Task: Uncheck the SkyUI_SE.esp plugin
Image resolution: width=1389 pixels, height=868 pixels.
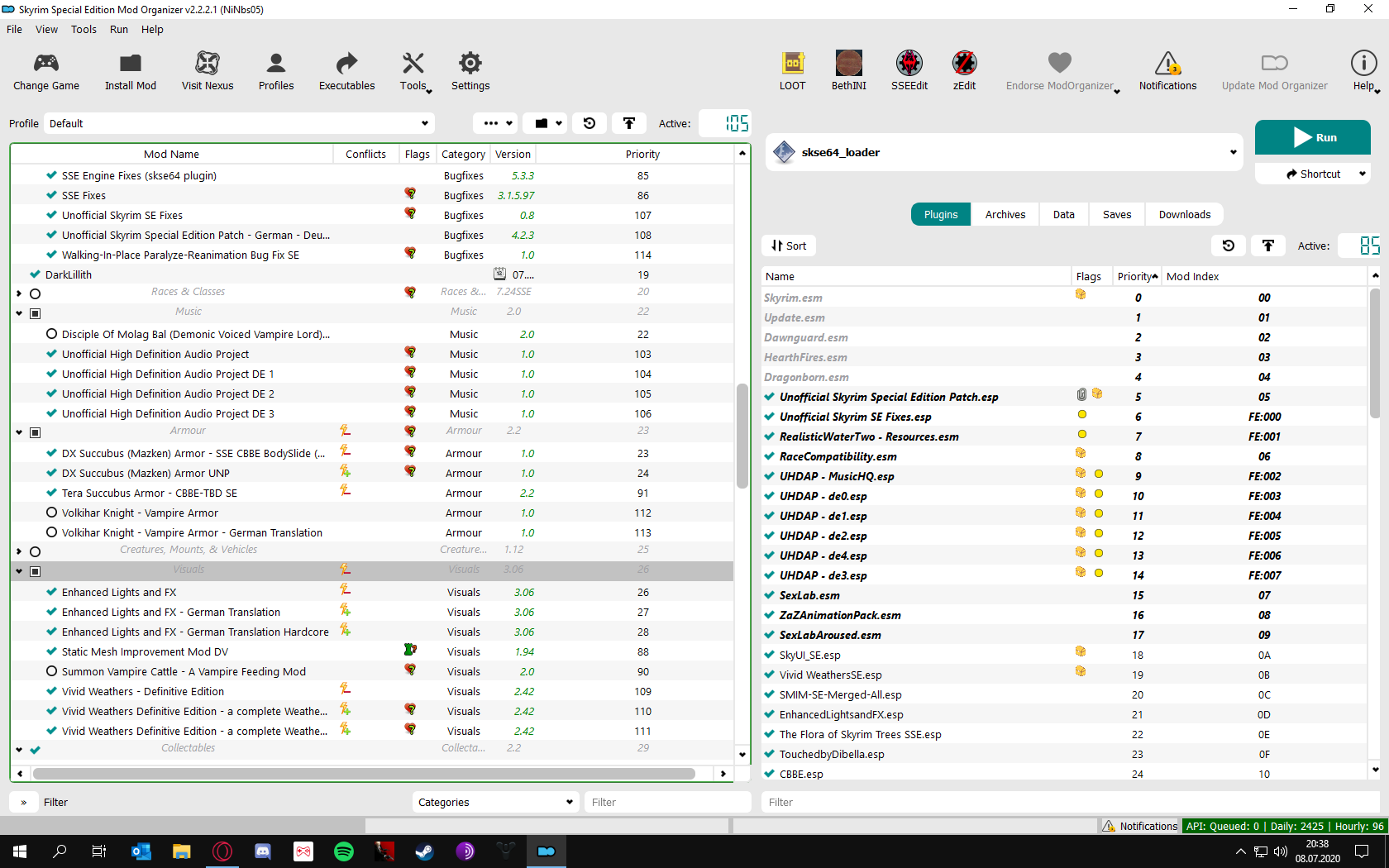Action: click(771, 655)
